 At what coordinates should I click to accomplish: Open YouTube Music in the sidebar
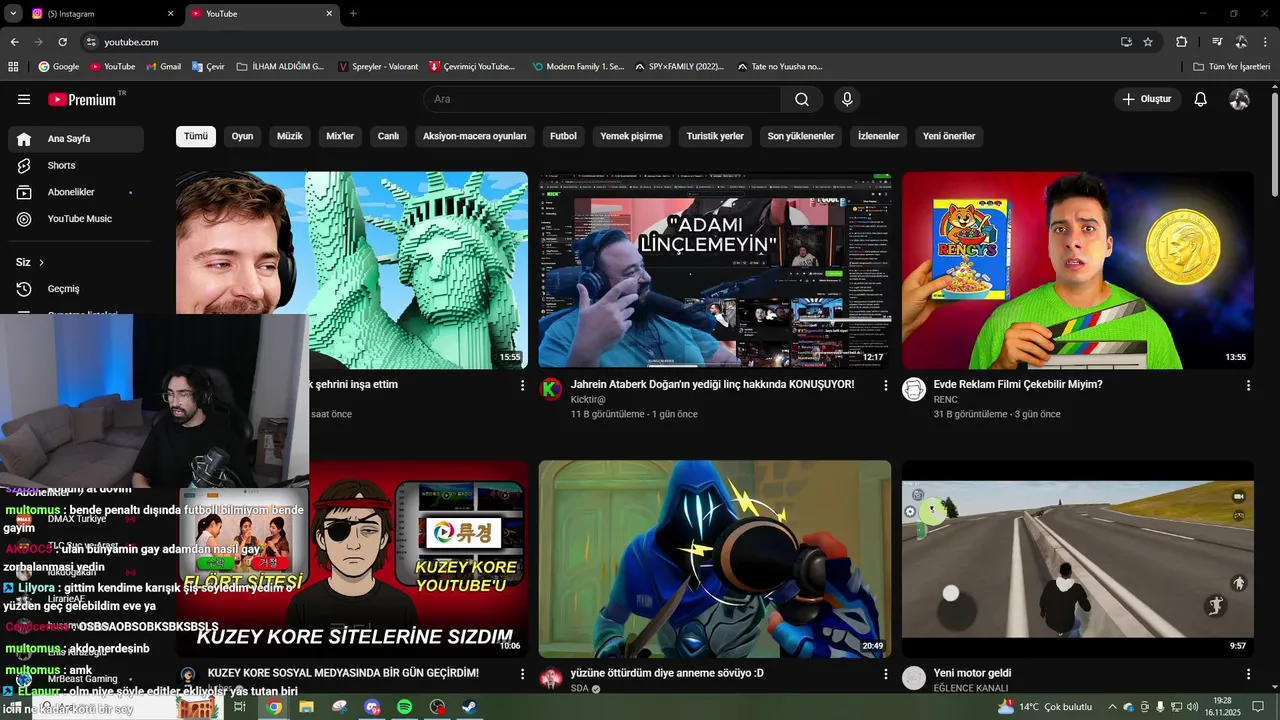[x=76, y=219]
